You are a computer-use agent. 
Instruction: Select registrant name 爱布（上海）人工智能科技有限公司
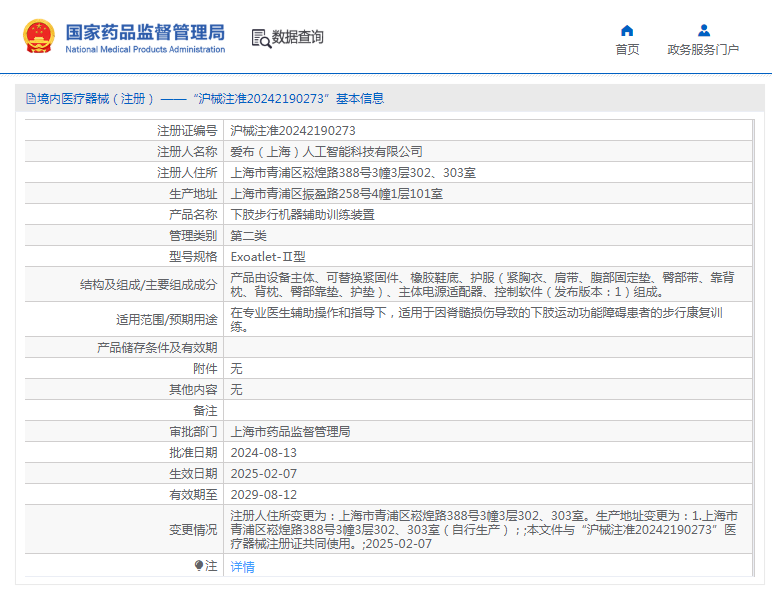click(x=326, y=152)
